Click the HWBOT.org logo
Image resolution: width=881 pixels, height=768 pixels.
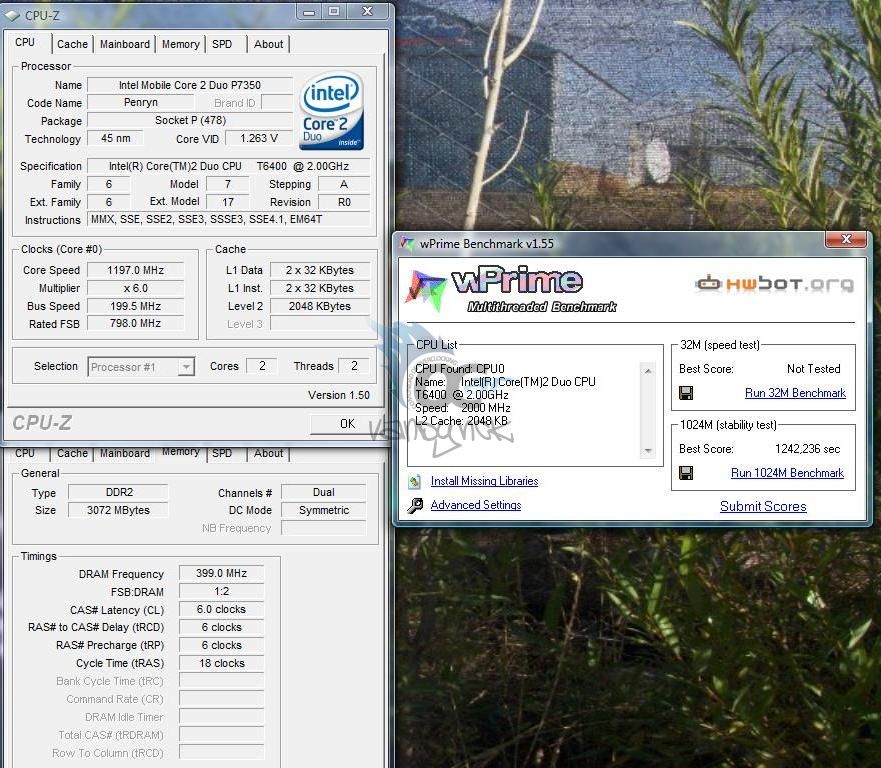pyautogui.click(x=774, y=284)
